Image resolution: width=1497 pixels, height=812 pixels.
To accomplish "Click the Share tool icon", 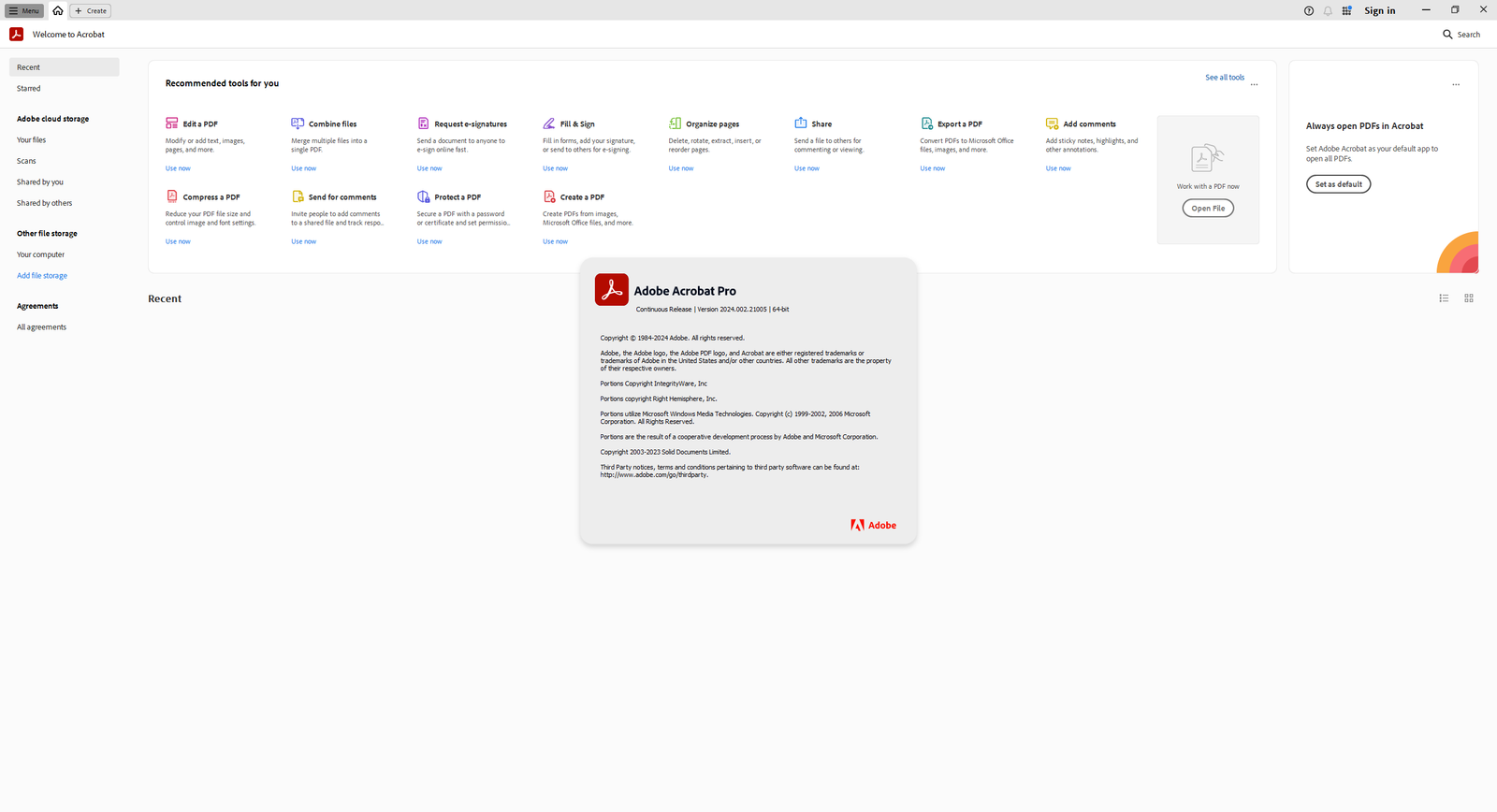I will (x=801, y=123).
